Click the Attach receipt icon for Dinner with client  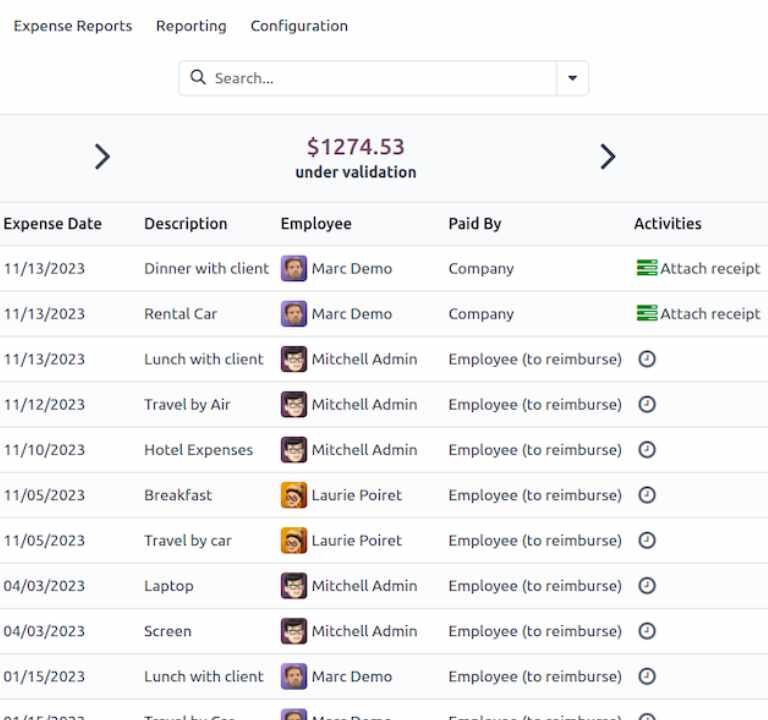647,268
